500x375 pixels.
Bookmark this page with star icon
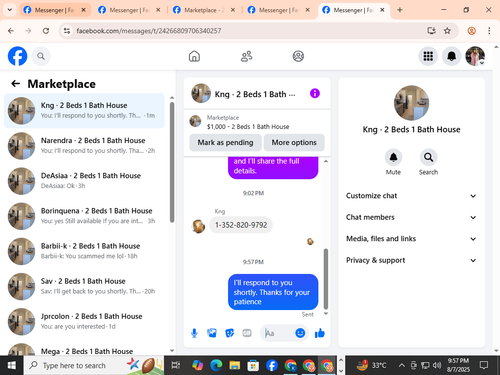(x=447, y=31)
